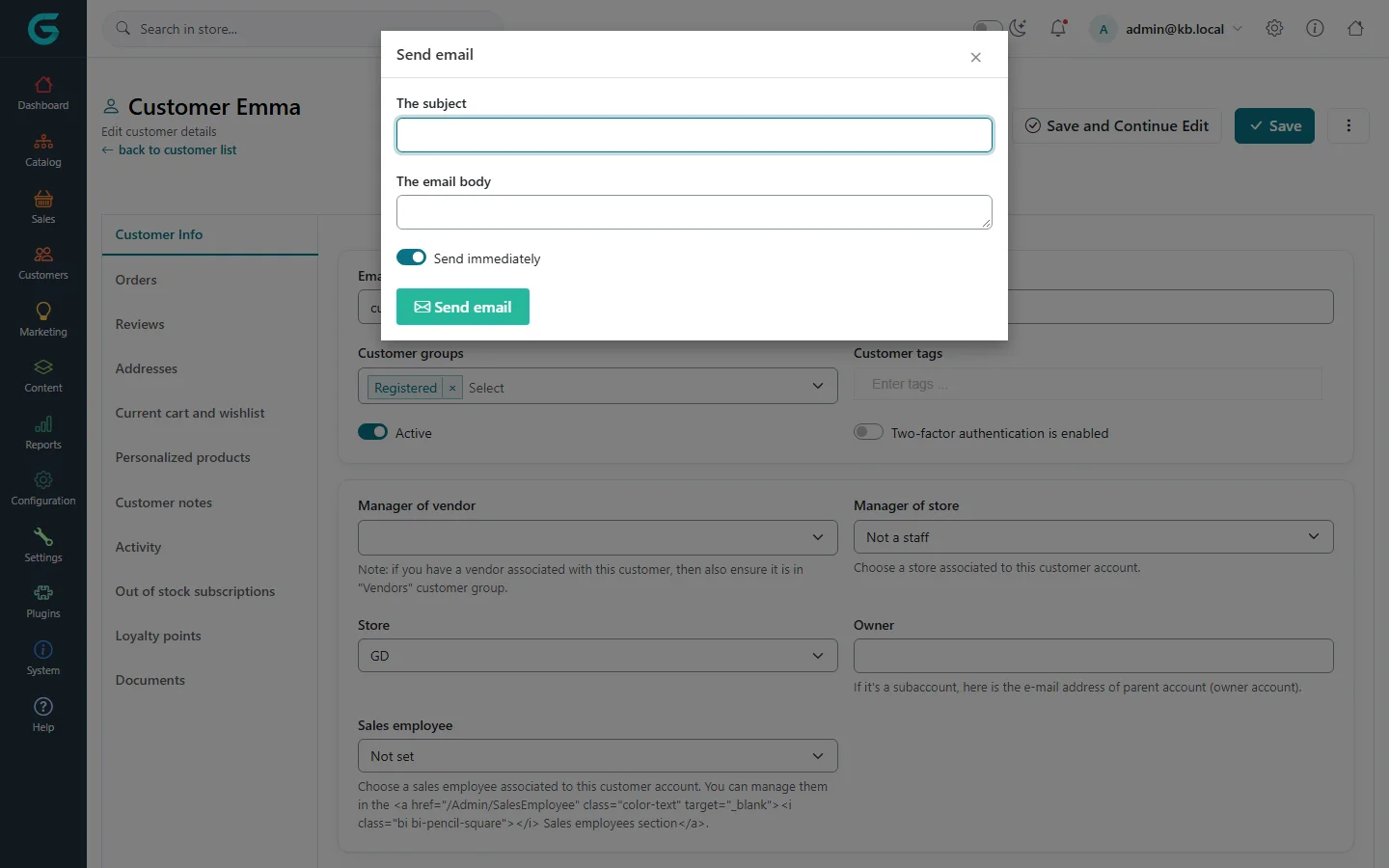Toggle the dark mode switch in top bar
Image resolution: width=1389 pixels, height=868 pixels.
[x=988, y=27]
